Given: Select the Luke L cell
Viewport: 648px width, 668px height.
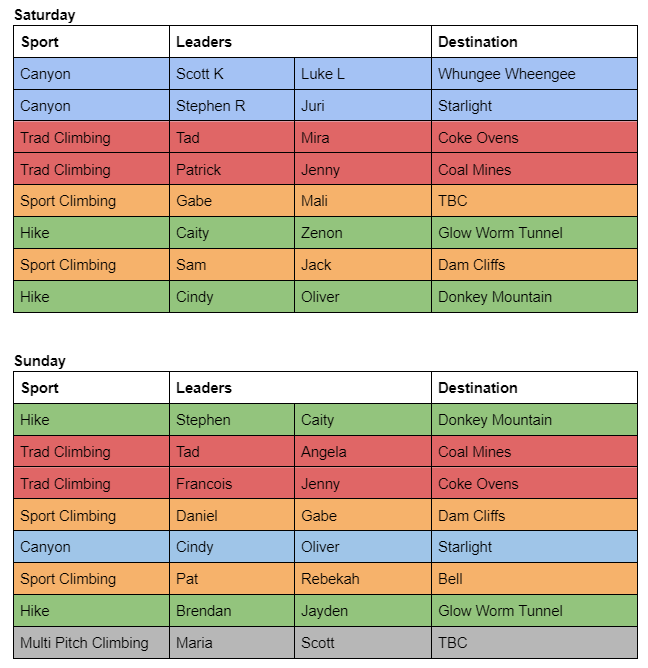Looking at the screenshot, I should (x=363, y=74).
